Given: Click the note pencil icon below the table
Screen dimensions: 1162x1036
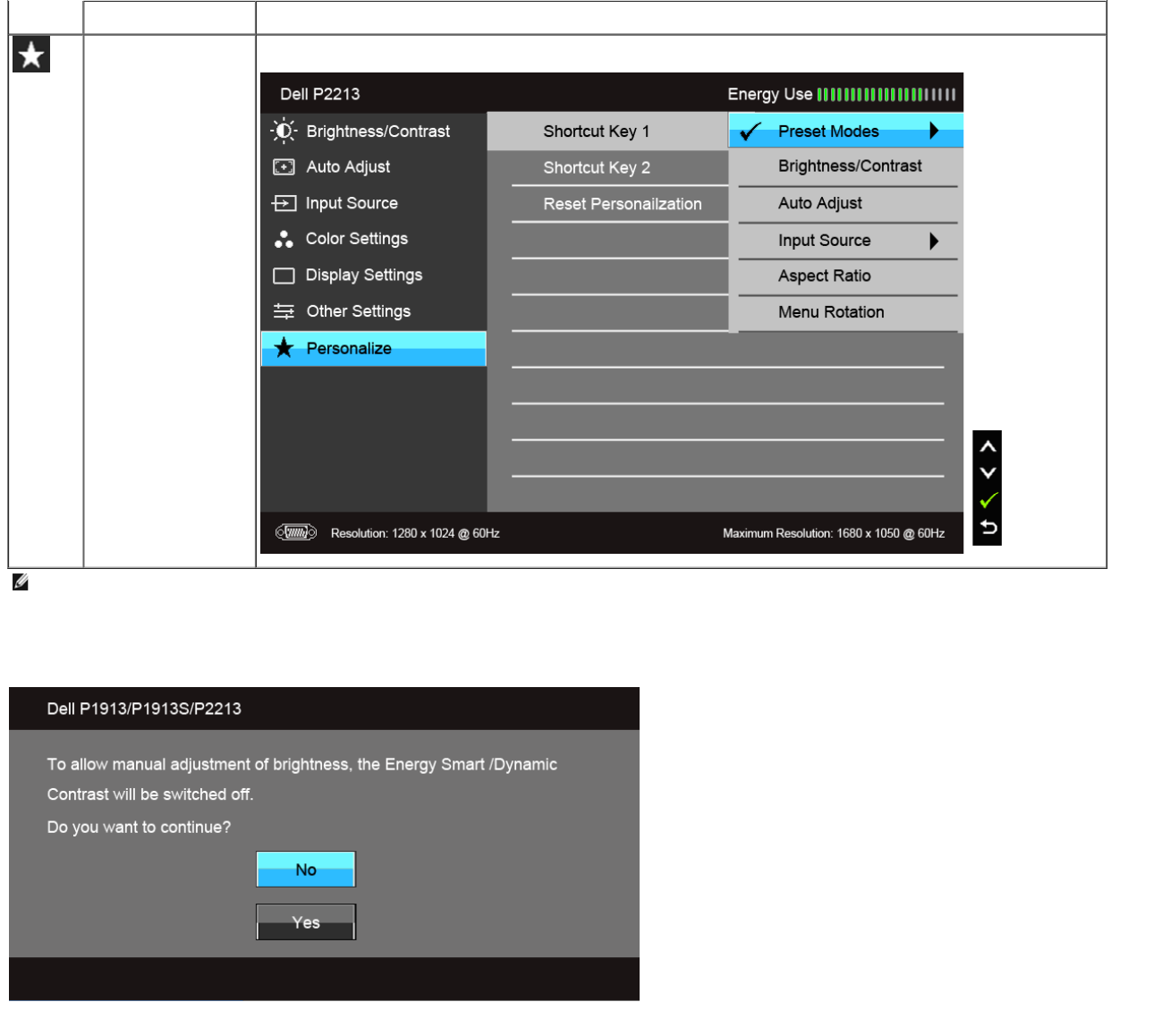Looking at the screenshot, I should coord(21,582).
